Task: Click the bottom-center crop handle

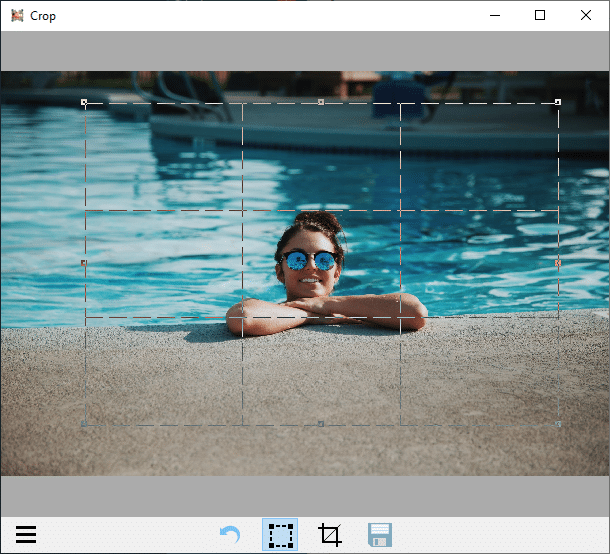Action: click(x=320, y=424)
